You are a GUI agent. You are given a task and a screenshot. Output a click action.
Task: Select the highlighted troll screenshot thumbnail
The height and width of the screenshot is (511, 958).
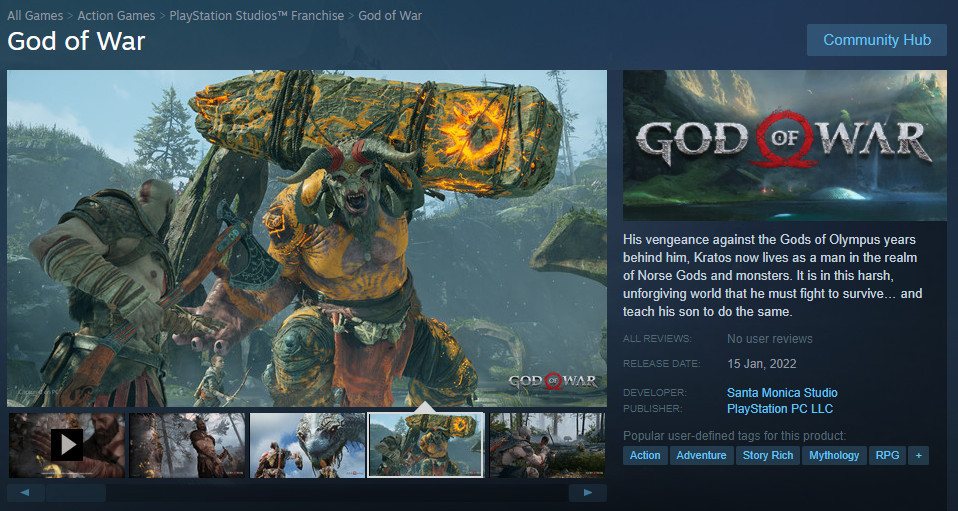pyautogui.click(x=426, y=445)
